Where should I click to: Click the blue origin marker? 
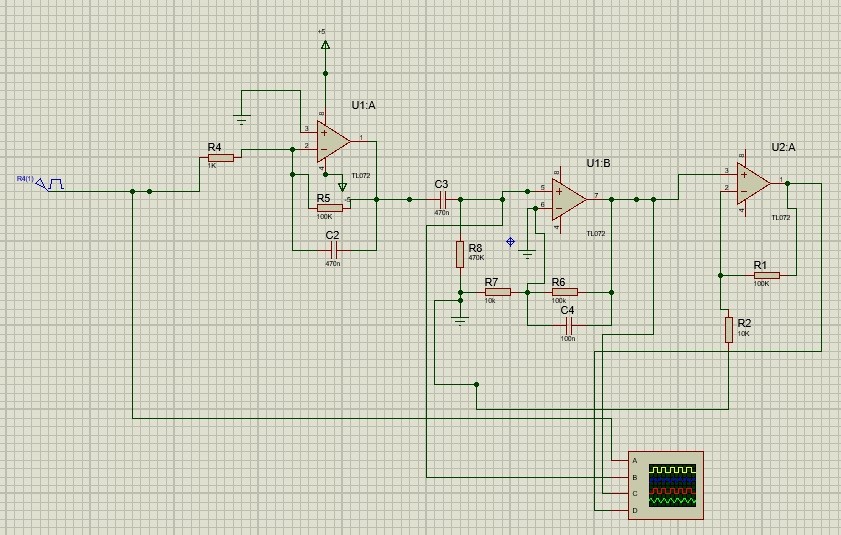coord(511,242)
